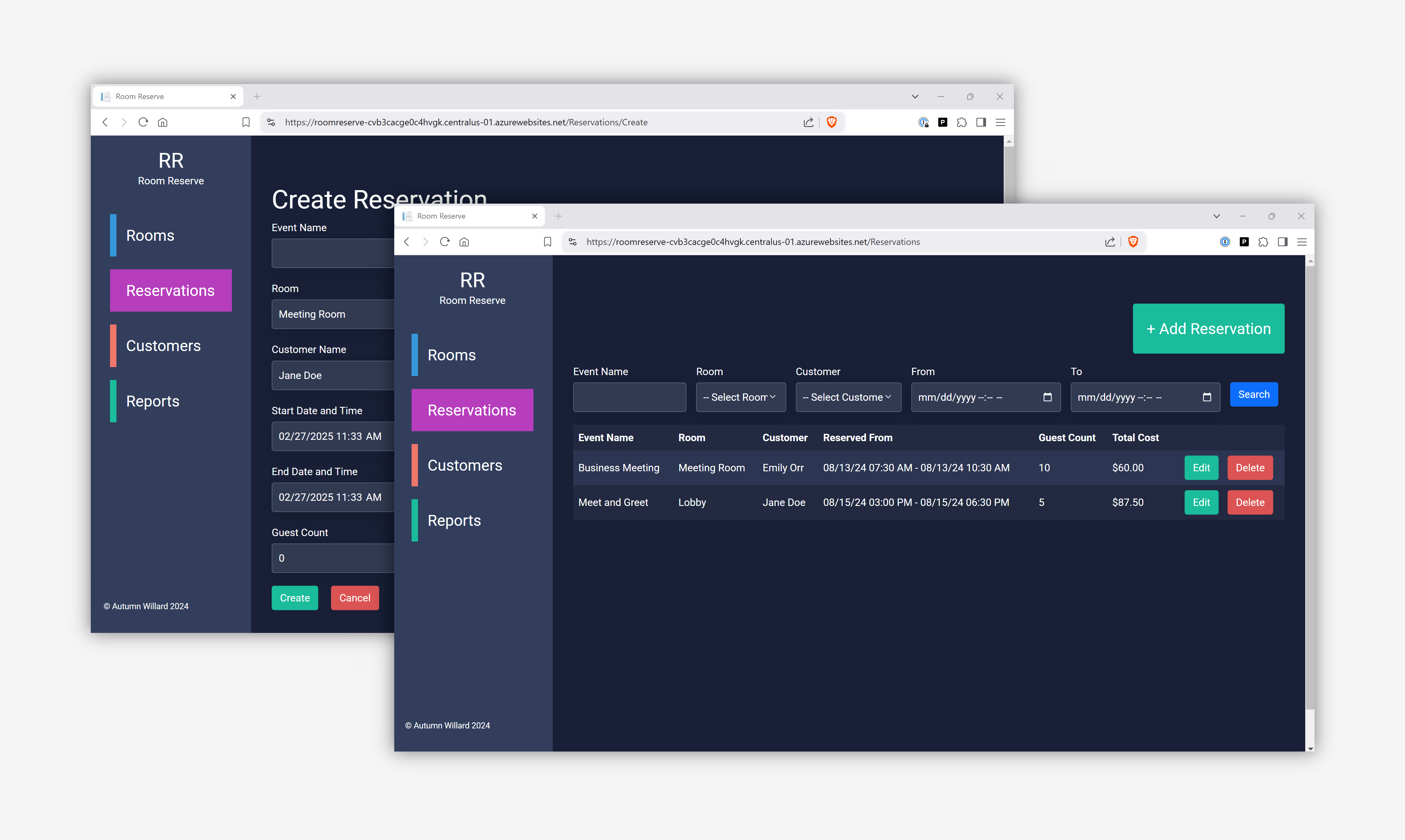Click the Brave Shields icon in the address bar
Viewport: 1405px width, 840px height.
coord(1133,242)
